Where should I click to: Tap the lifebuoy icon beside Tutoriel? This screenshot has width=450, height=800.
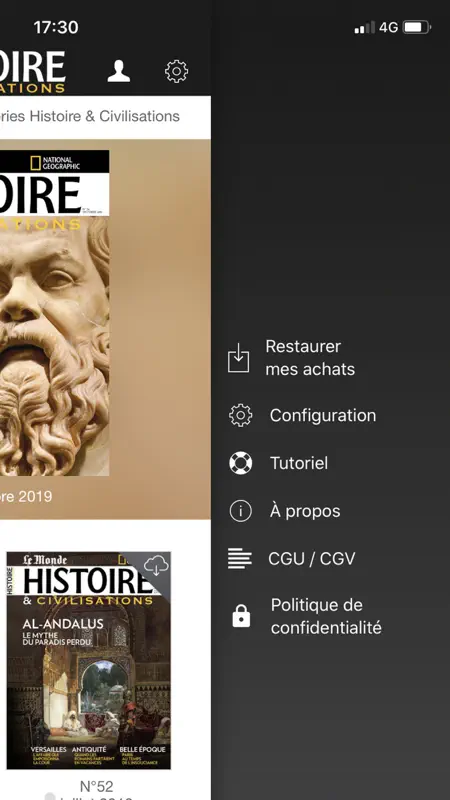[x=240, y=463]
